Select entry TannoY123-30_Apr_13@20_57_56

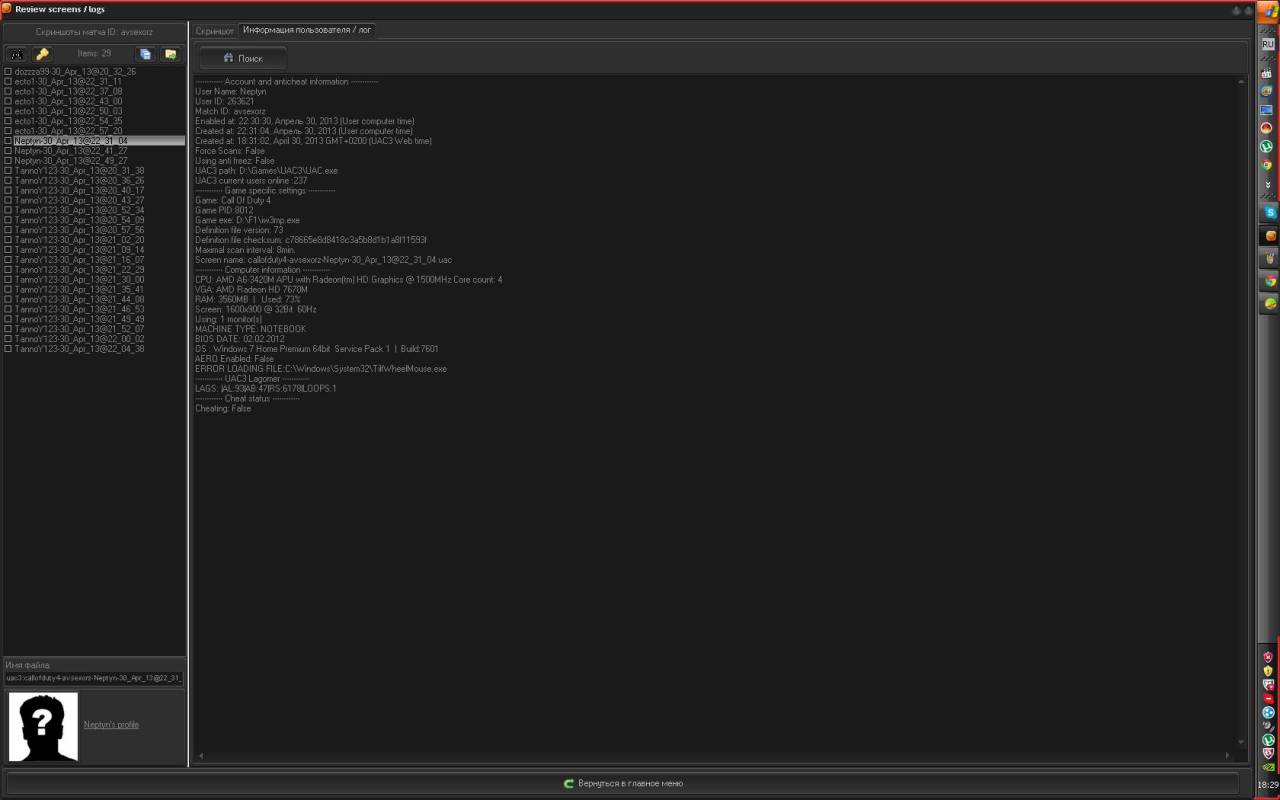click(79, 230)
